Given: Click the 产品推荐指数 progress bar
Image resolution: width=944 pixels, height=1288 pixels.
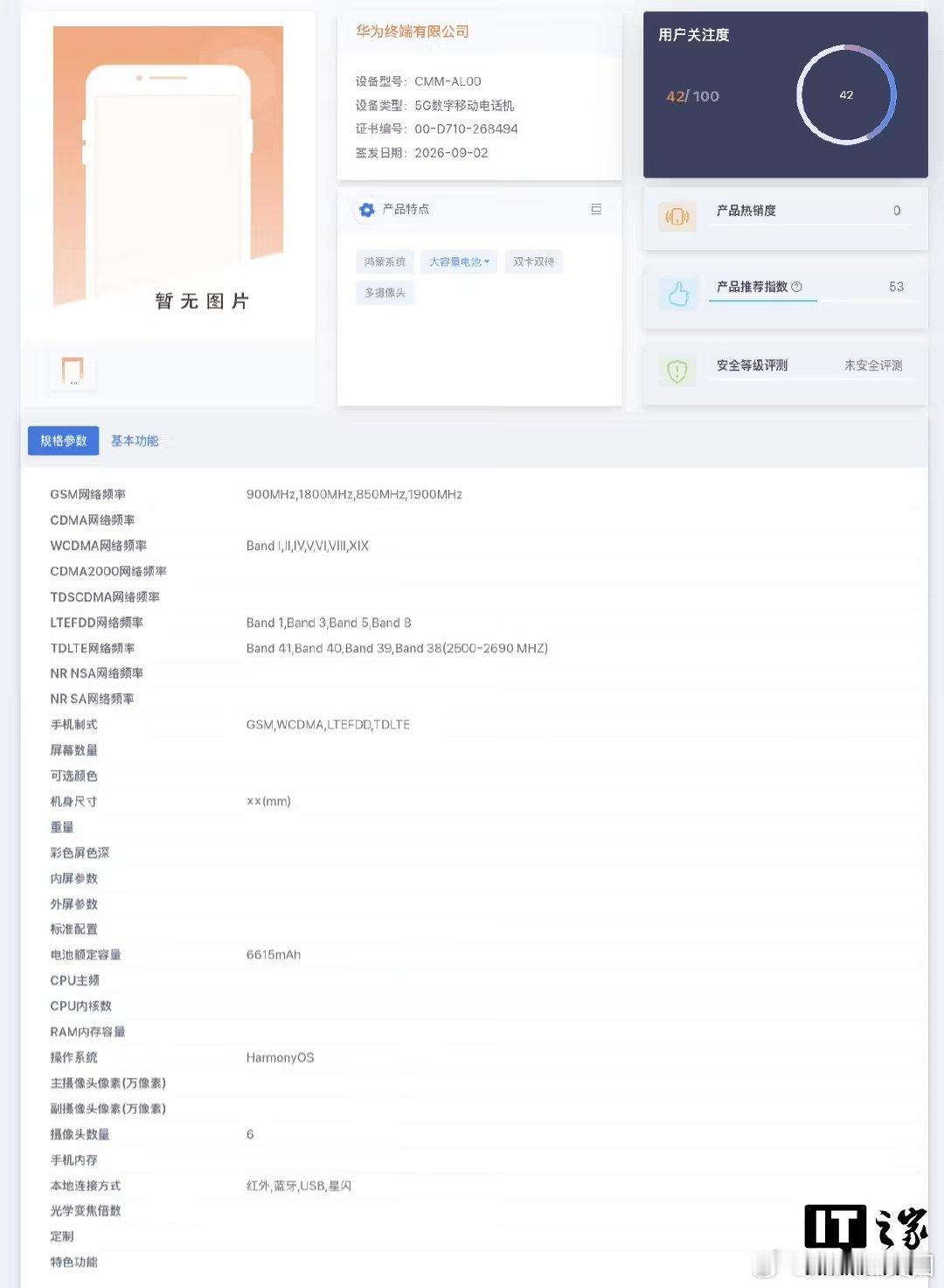Looking at the screenshot, I should (x=810, y=301).
